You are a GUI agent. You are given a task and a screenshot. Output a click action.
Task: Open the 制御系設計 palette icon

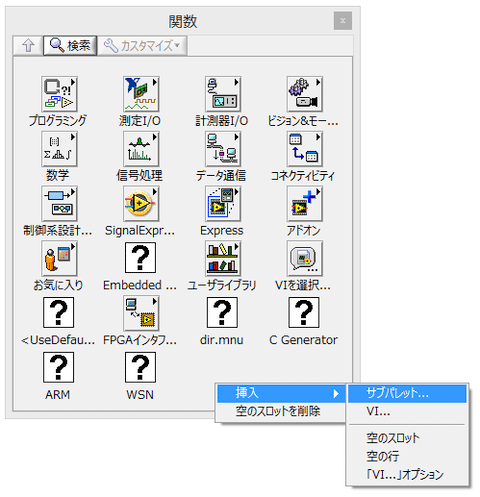(59, 204)
